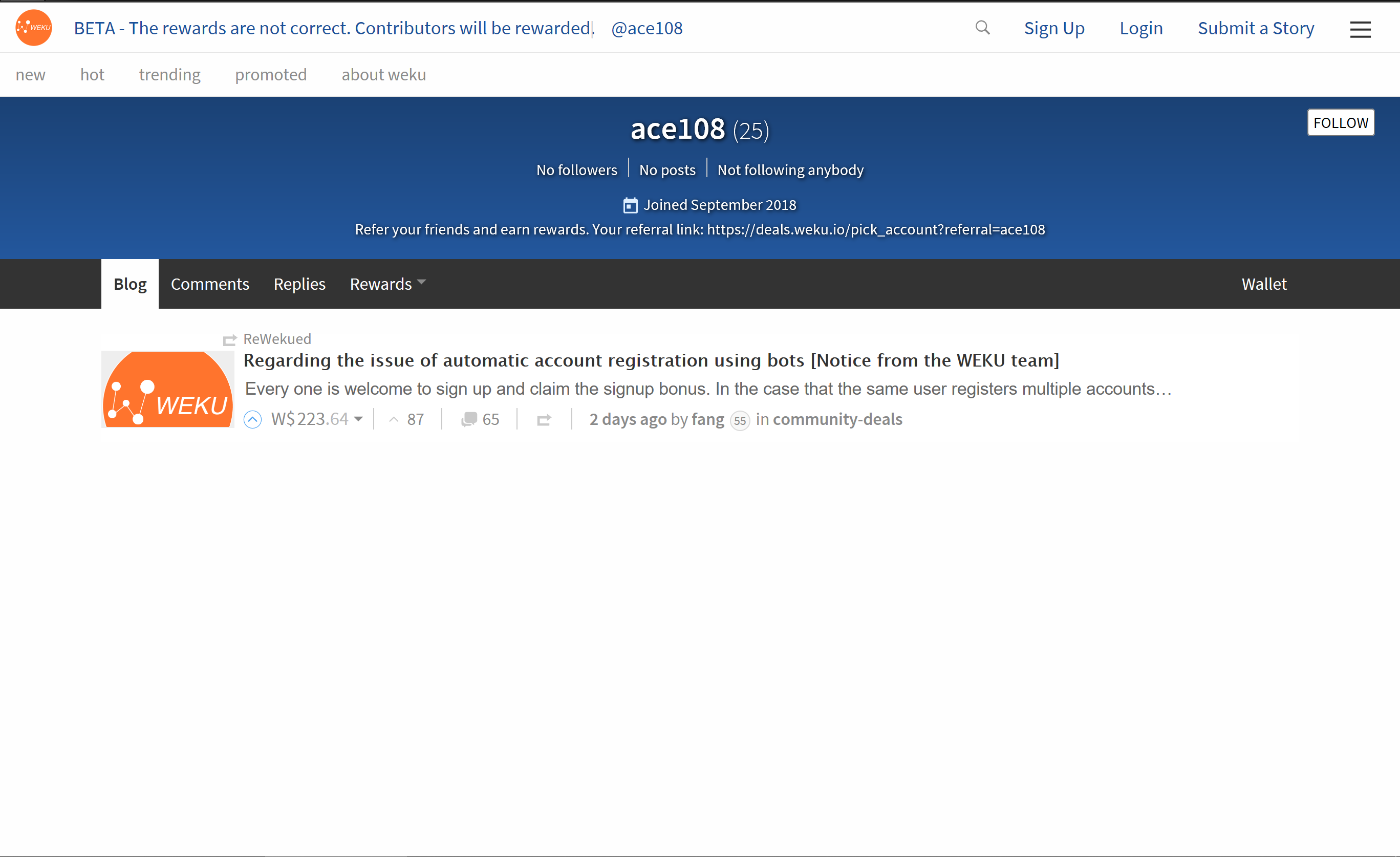
Task: Open author fang's profile
Action: tap(708, 419)
